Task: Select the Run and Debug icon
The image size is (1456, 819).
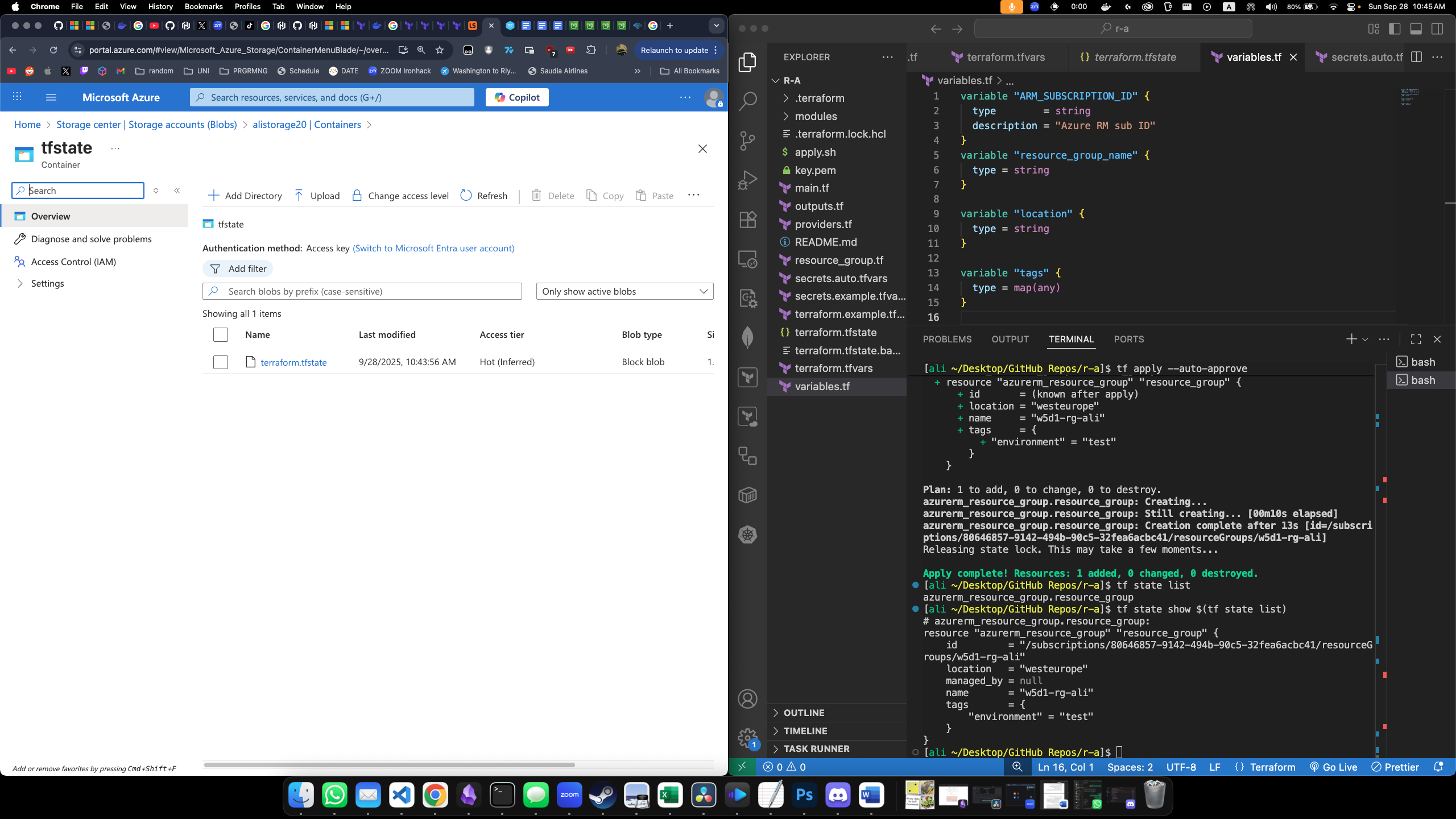Action: click(747, 179)
